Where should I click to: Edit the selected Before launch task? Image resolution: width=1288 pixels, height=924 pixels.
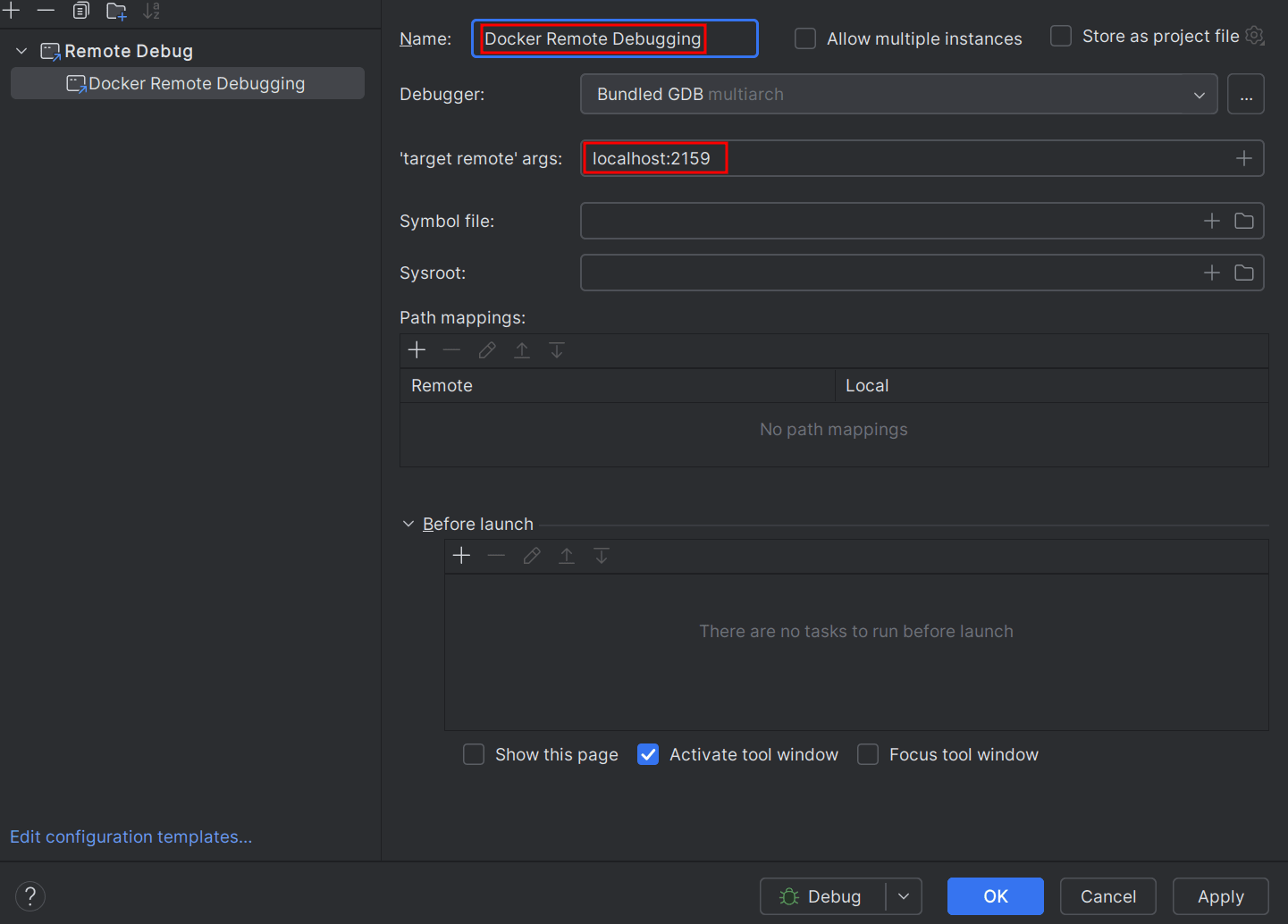coord(532,556)
